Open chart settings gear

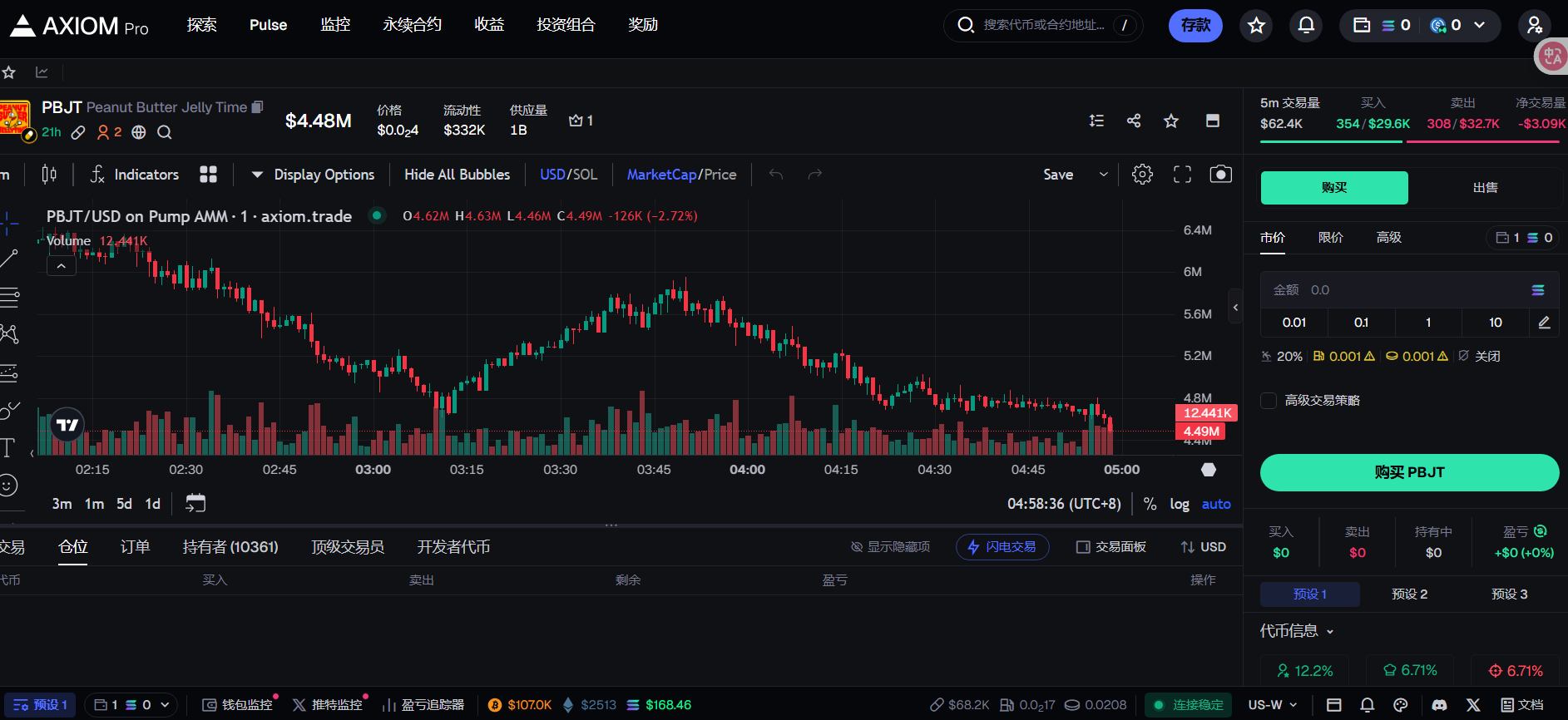[1143, 175]
